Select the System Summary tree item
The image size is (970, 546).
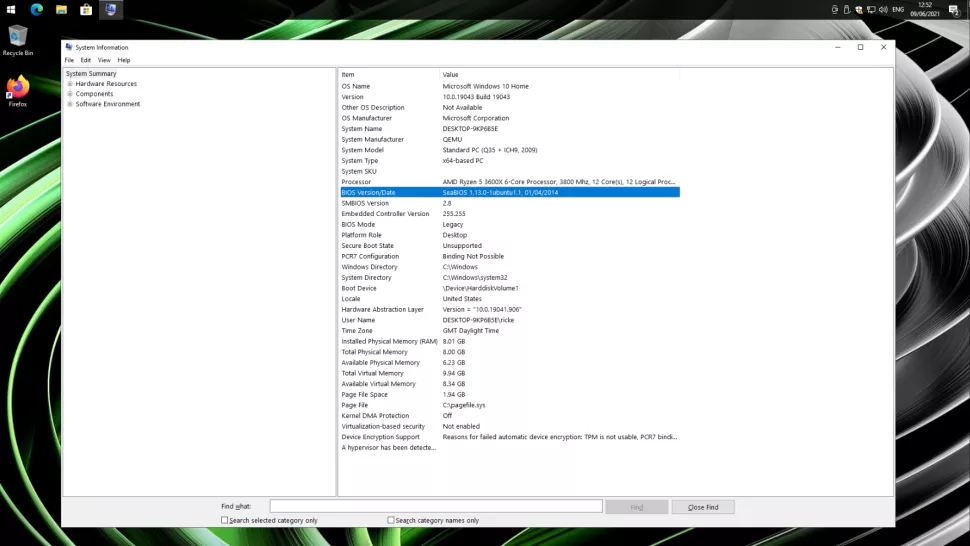(91, 74)
